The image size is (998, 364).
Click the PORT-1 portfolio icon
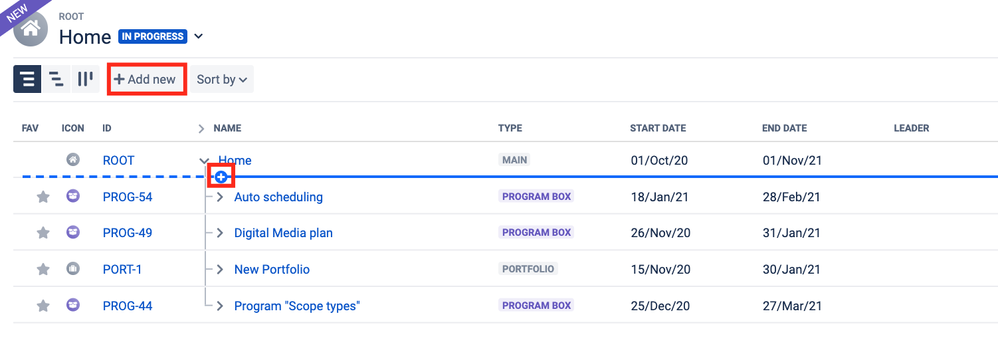coord(73,269)
